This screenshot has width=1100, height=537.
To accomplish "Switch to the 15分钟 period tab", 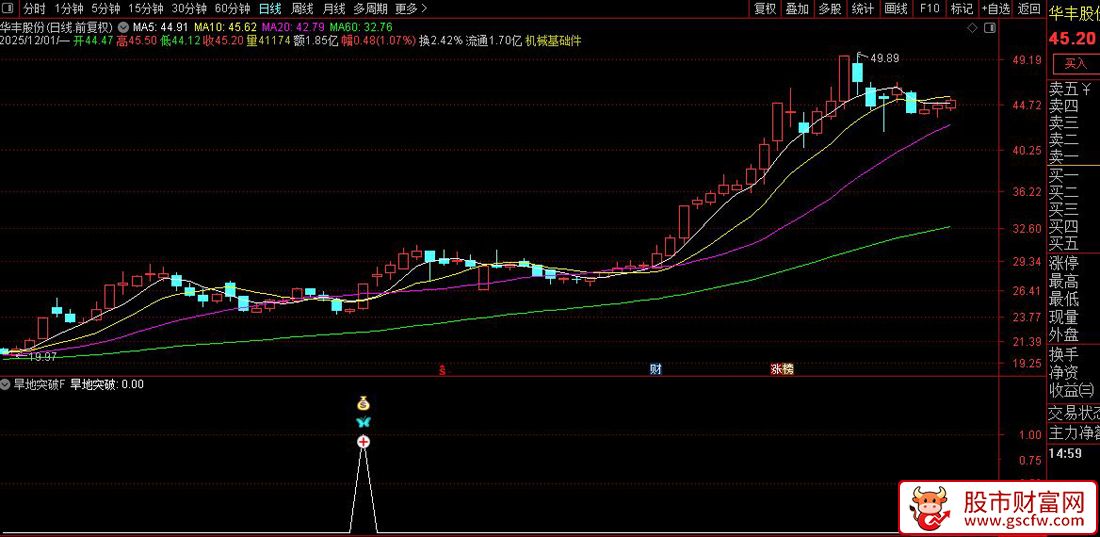I will [146, 9].
